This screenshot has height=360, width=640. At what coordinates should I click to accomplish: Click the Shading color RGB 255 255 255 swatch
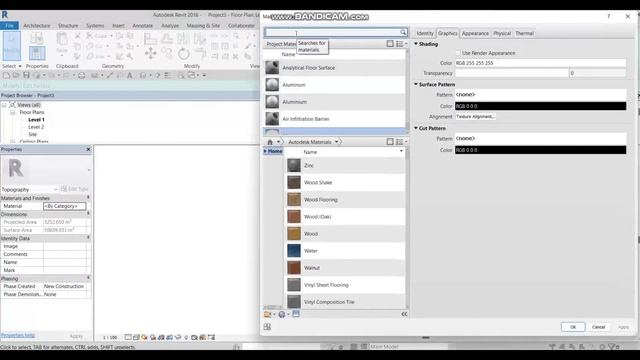tap(540, 63)
